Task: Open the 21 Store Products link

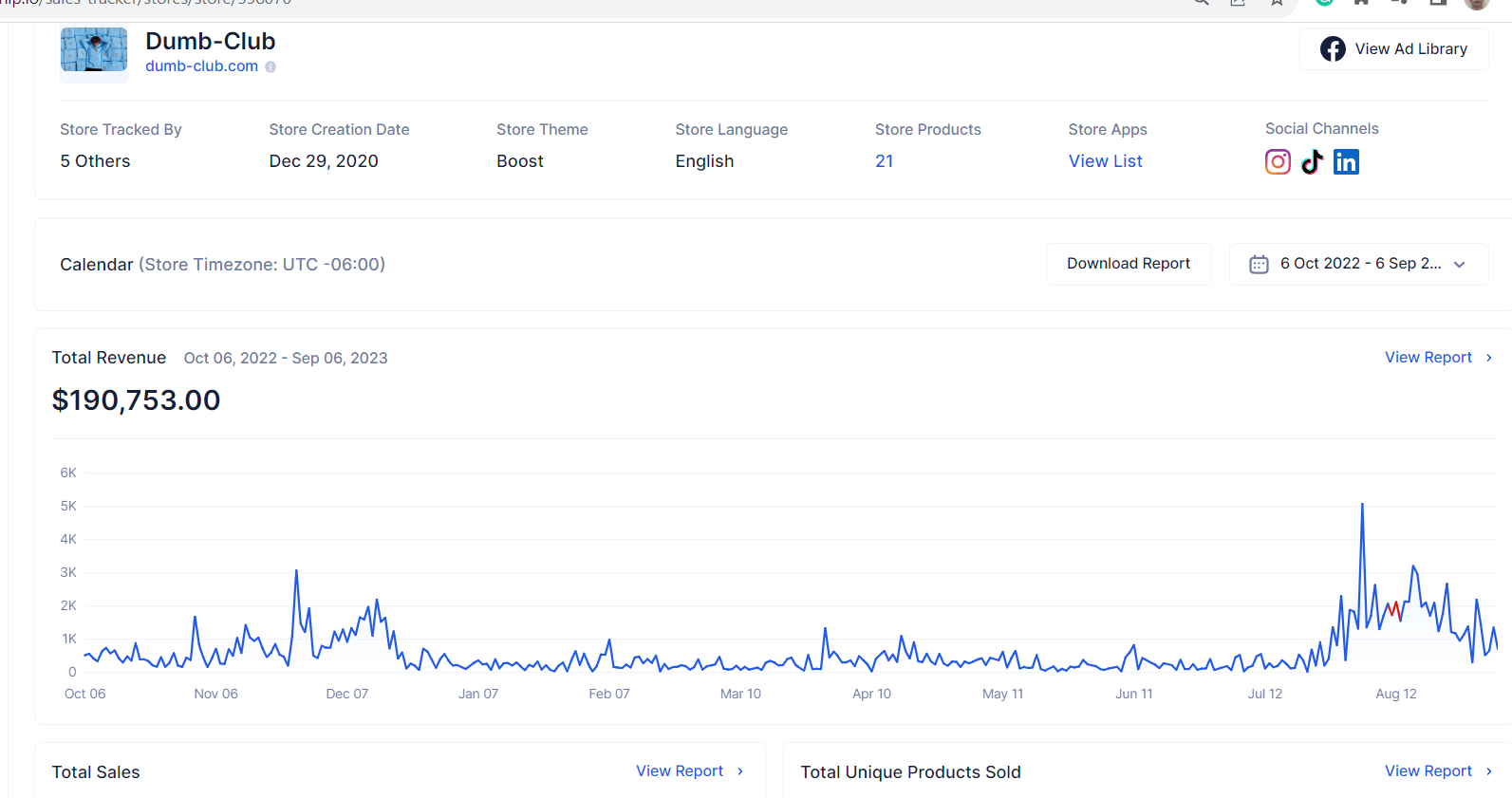Action: click(884, 161)
